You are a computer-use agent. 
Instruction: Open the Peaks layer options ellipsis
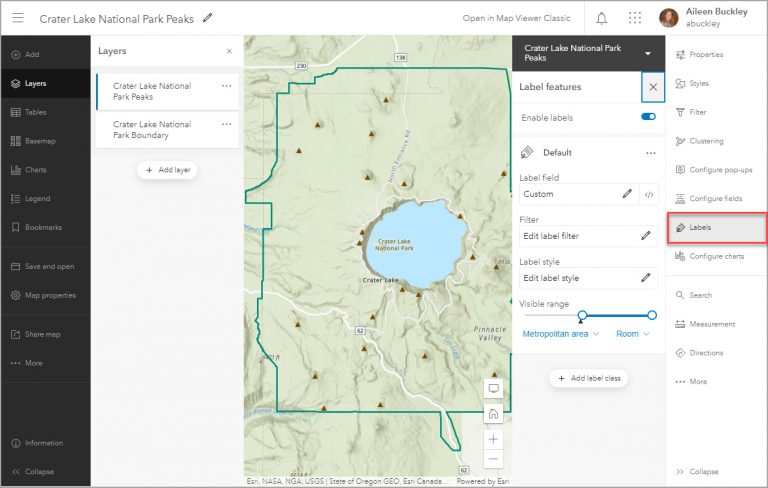[x=227, y=86]
